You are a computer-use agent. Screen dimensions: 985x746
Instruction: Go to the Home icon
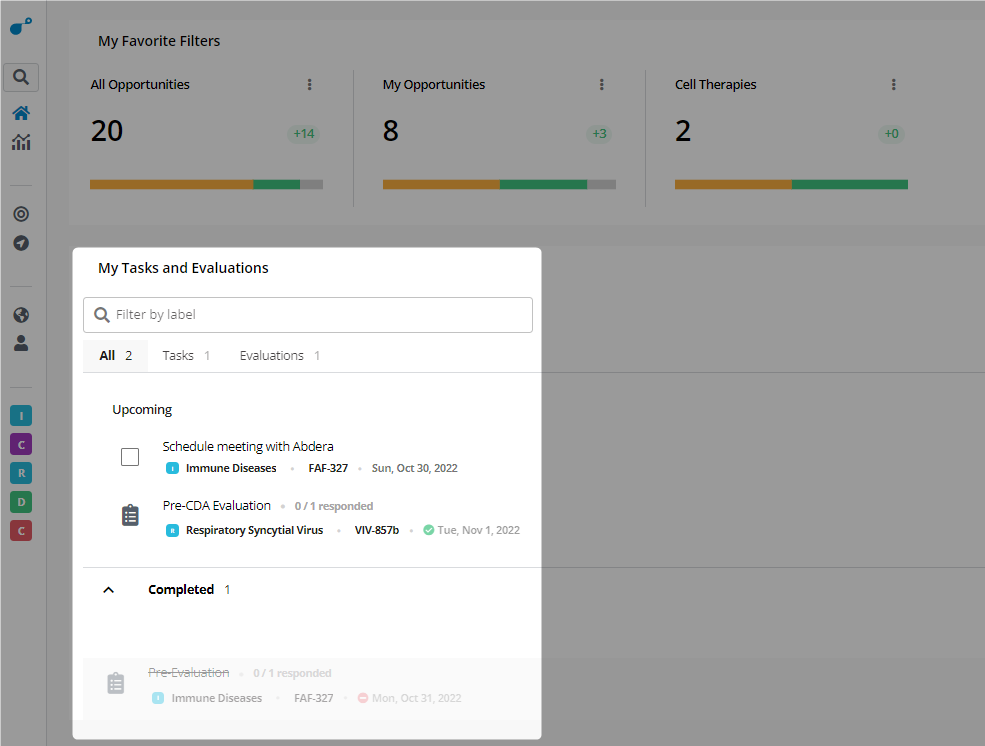pos(21,113)
